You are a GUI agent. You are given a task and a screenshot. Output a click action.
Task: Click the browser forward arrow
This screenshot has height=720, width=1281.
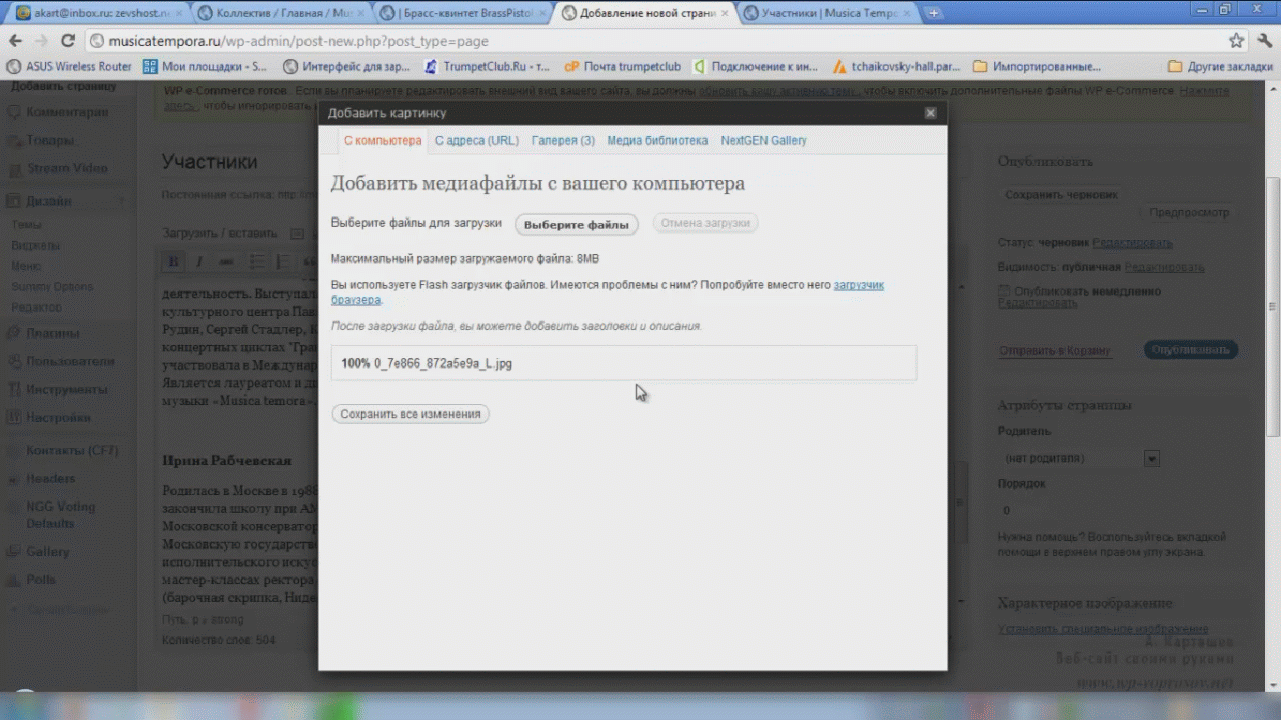[x=41, y=41]
